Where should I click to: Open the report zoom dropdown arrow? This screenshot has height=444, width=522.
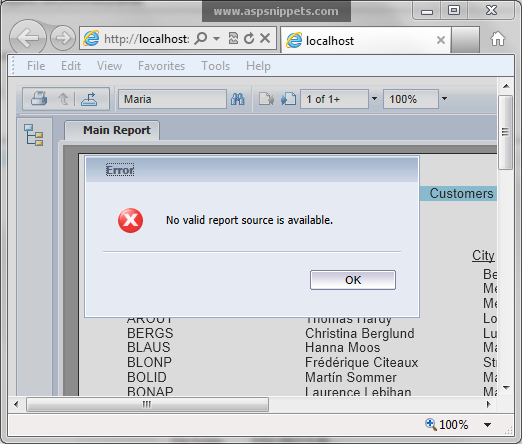(444, 99)
